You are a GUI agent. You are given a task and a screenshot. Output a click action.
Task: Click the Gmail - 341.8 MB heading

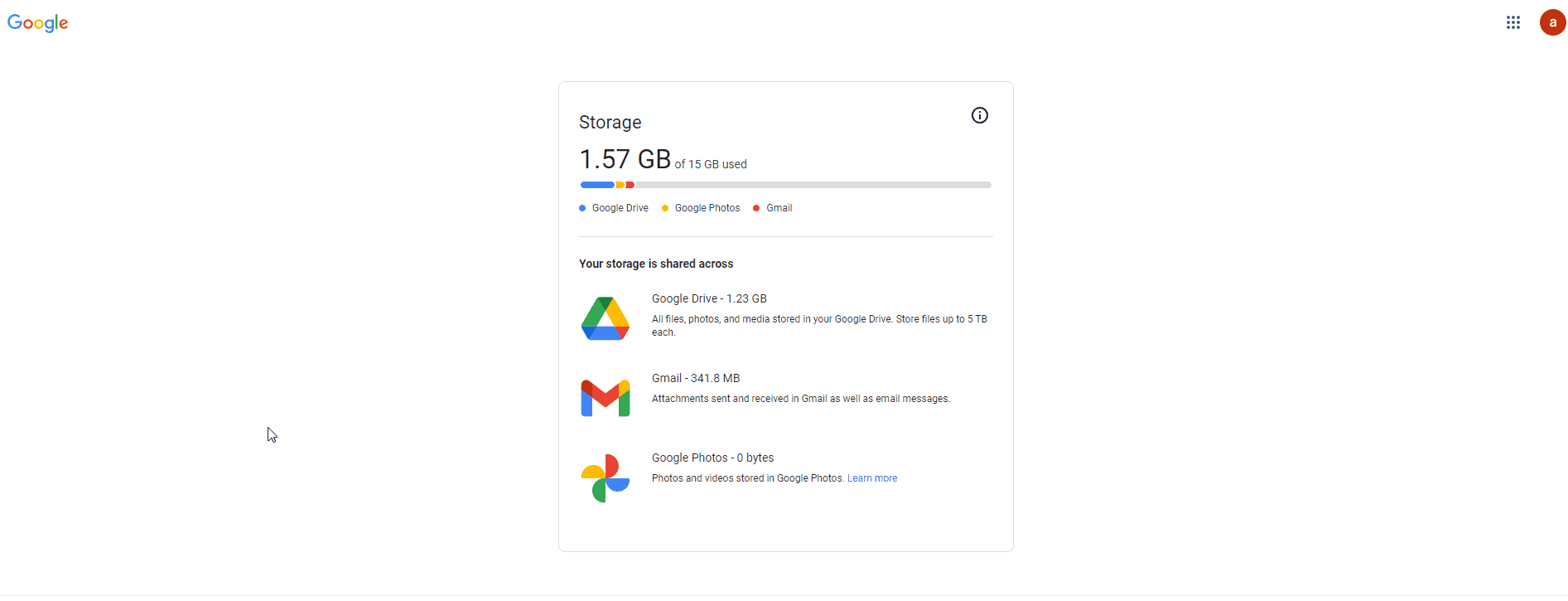[696, 378]
